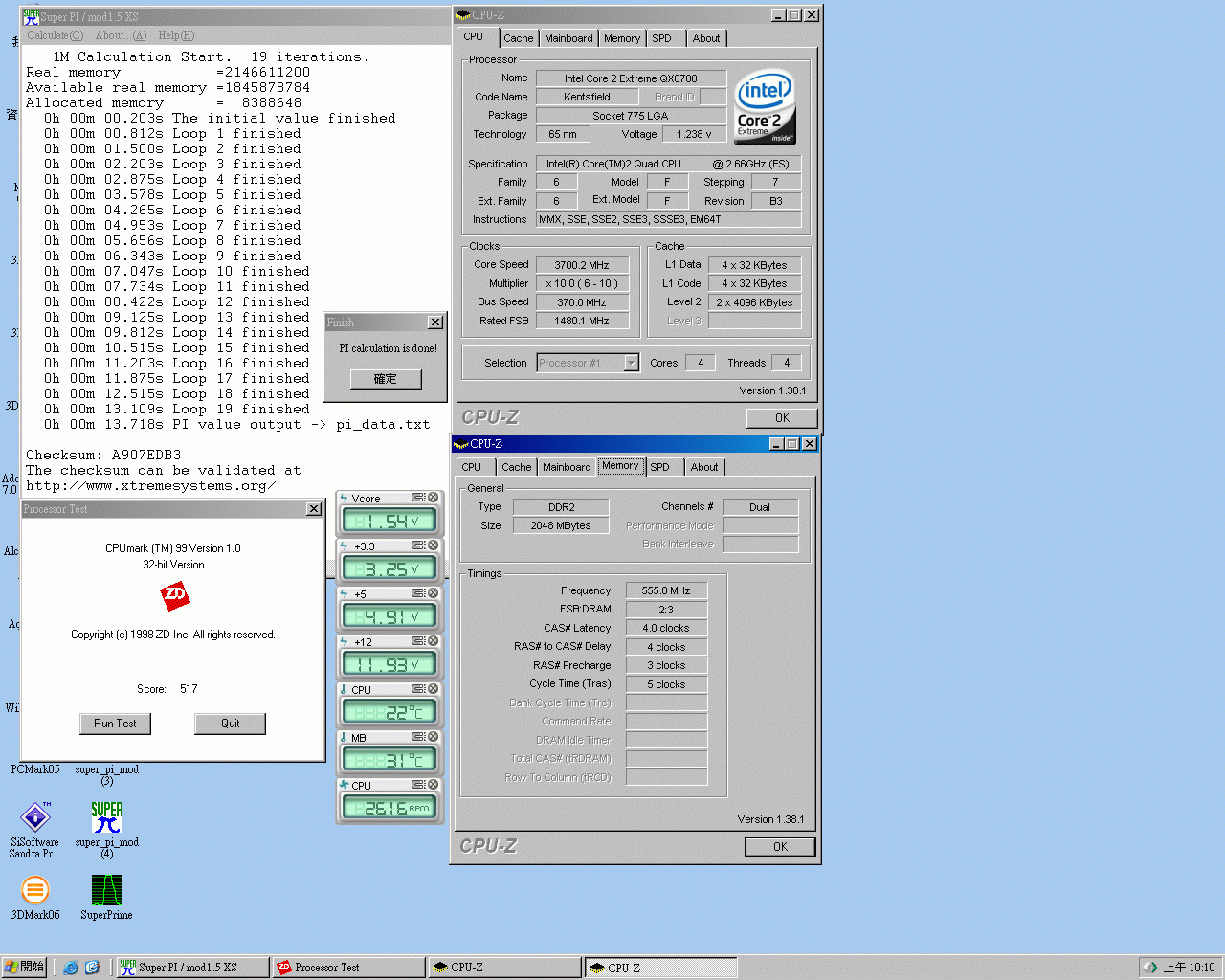1225x980 pixels.
Task: Click the Checksum: A907EDB3 line
Action: click(103, 455)
